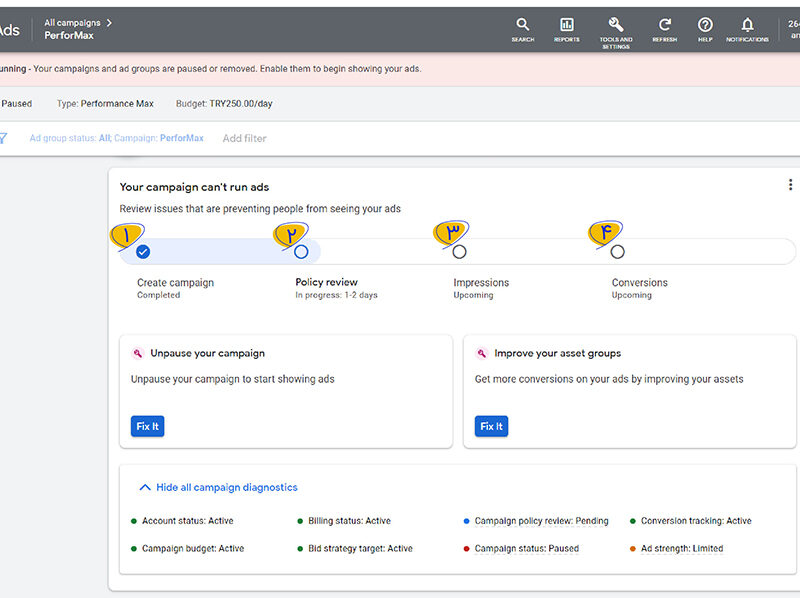Image resolution: width=800 pixels, height=598 pixels.
Task: Click the chevron next to All campaigns
Action: pos(109,22)
